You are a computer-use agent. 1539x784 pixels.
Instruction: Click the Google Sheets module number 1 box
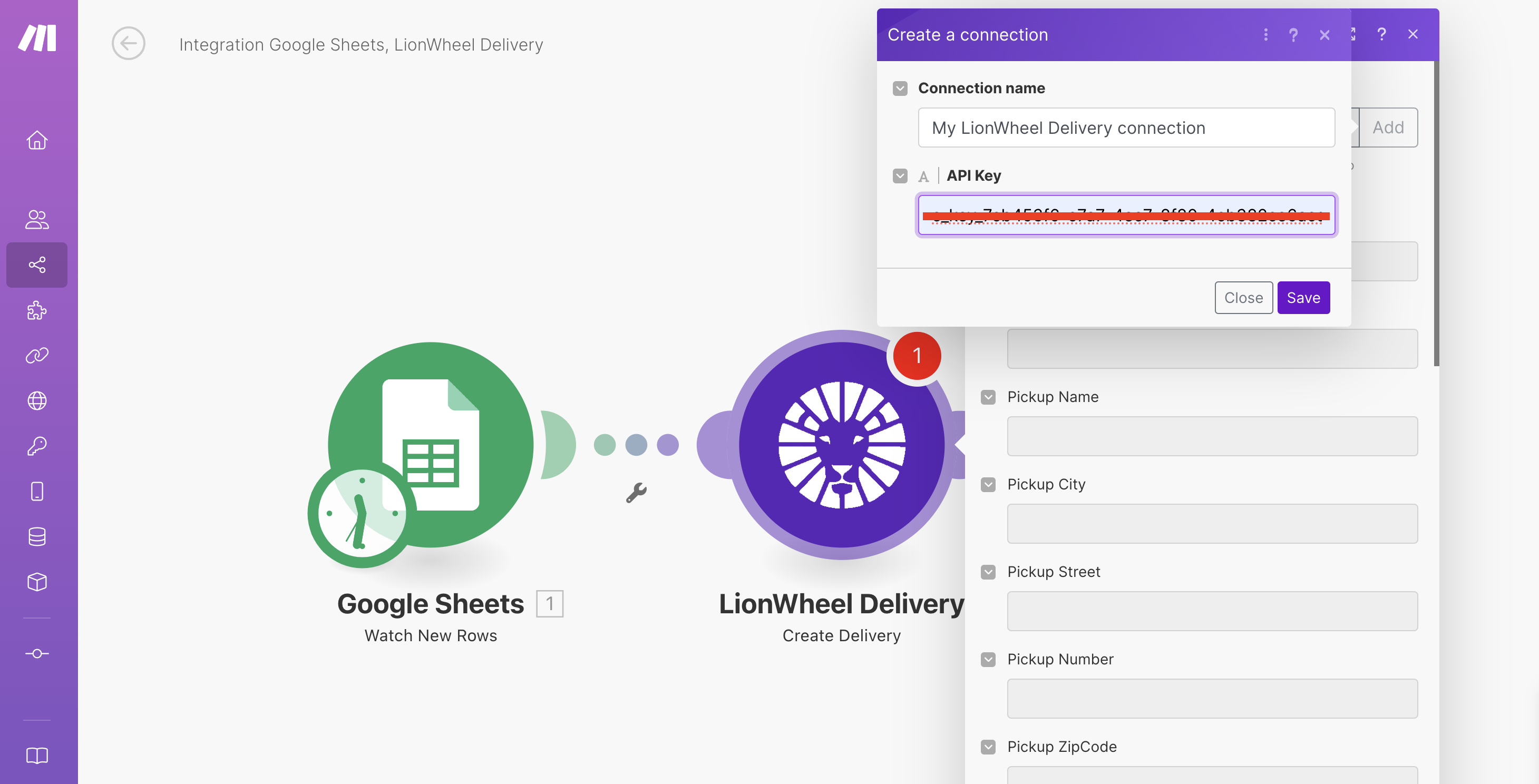[550, 604]
